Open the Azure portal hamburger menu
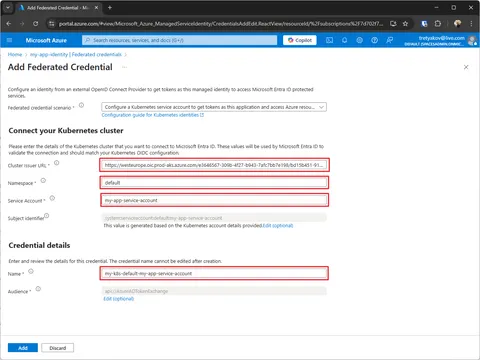Viewport: 480px width, 360px height. point(9,40)
